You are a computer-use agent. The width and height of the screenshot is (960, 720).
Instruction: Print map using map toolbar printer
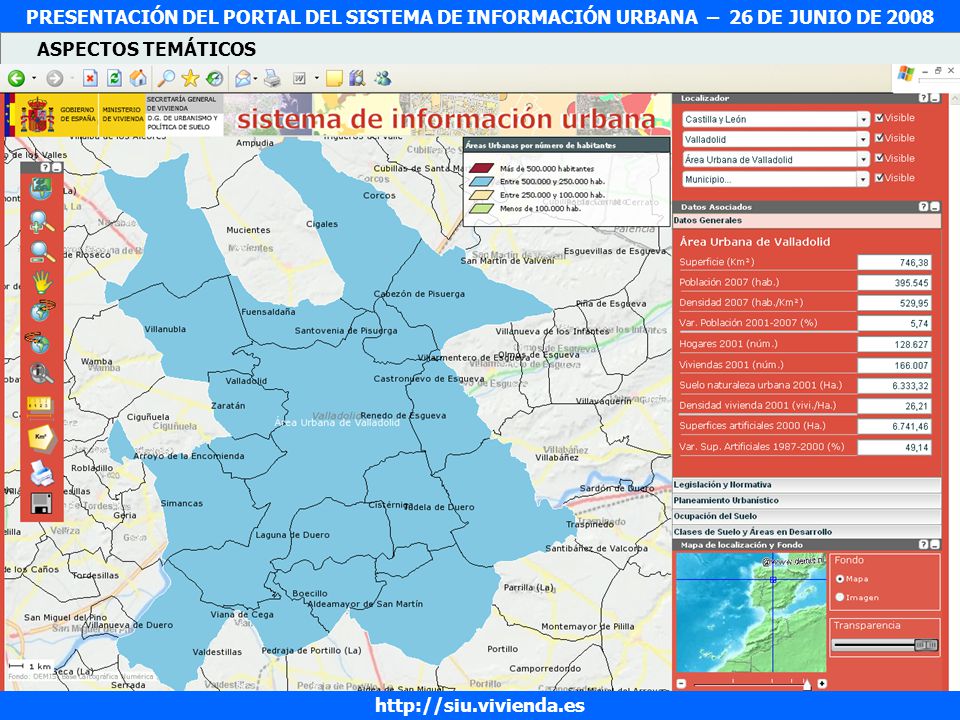point(42,473)
